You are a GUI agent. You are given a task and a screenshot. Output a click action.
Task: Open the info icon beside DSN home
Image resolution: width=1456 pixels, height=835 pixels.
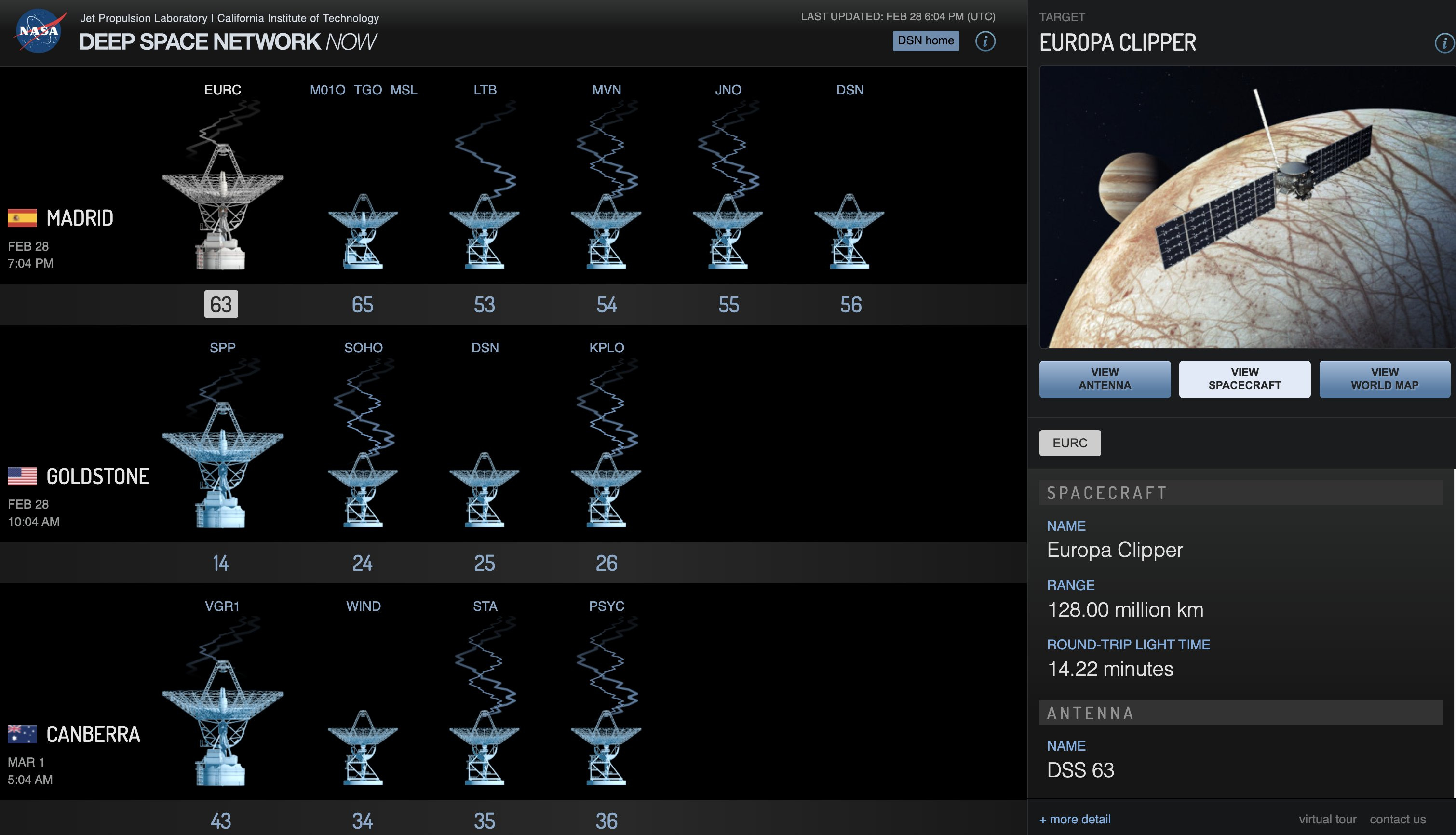[984, 41]
